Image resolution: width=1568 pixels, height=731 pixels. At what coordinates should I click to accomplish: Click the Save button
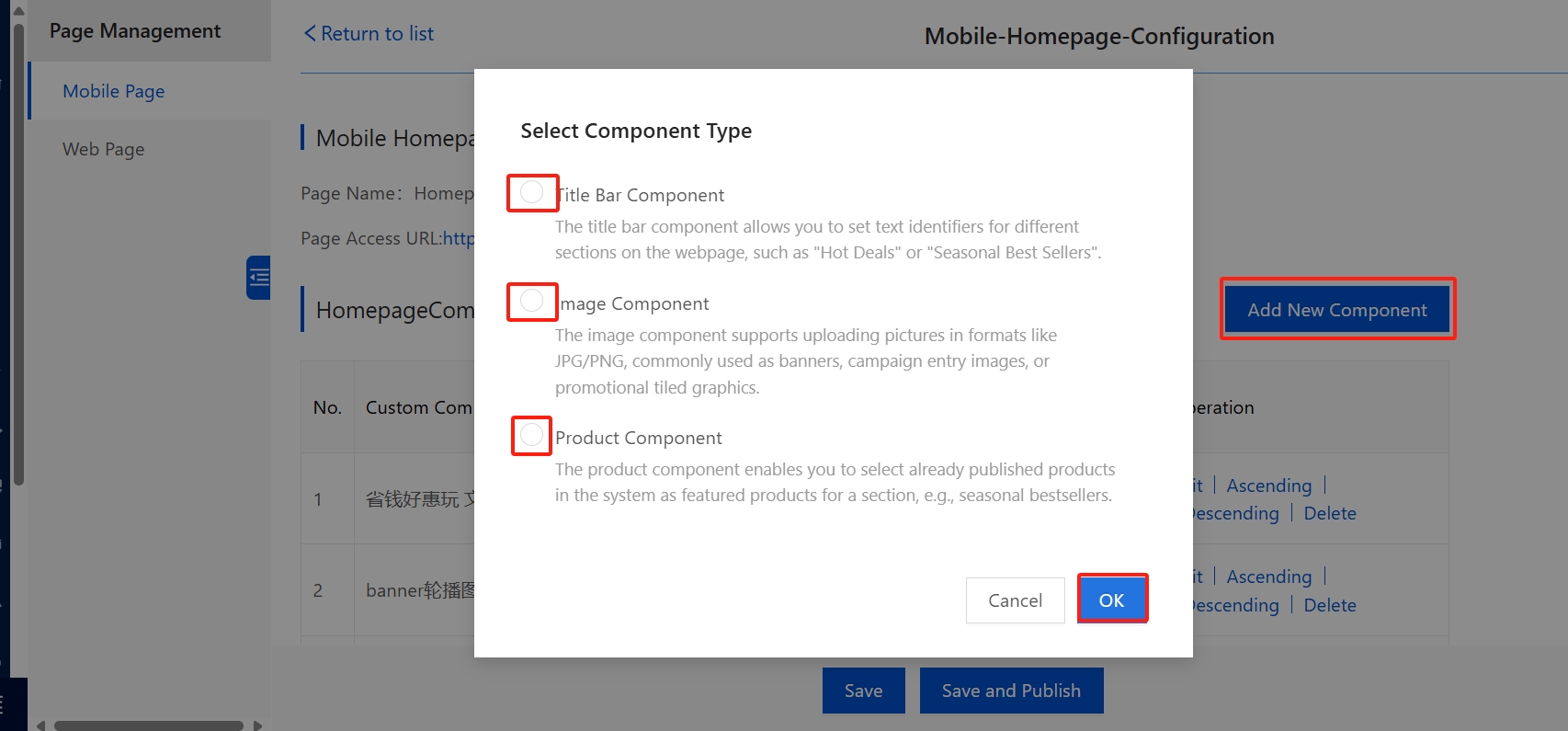[x=863, y=691]
